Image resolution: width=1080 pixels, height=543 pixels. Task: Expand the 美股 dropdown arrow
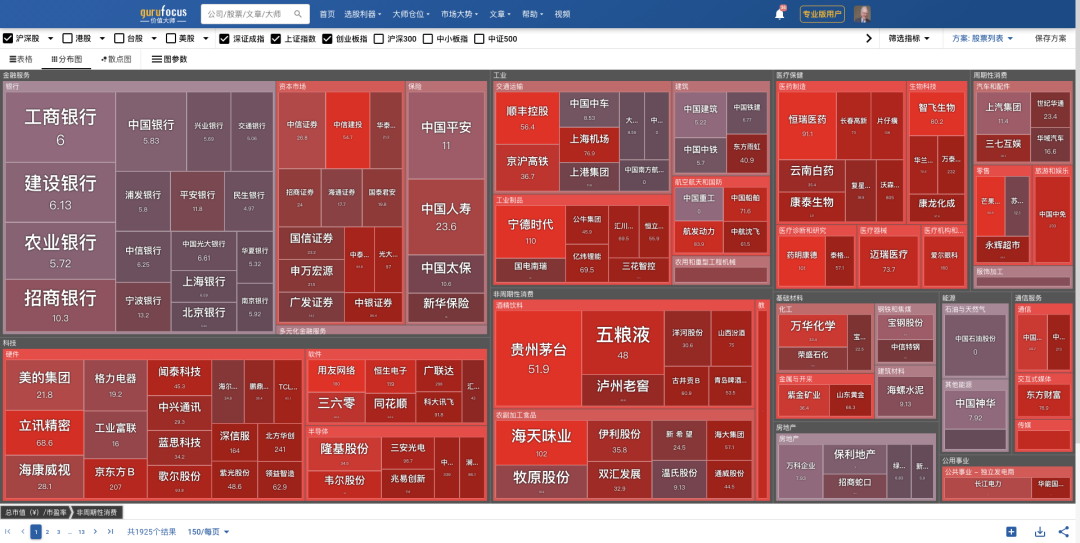(205, 39)
